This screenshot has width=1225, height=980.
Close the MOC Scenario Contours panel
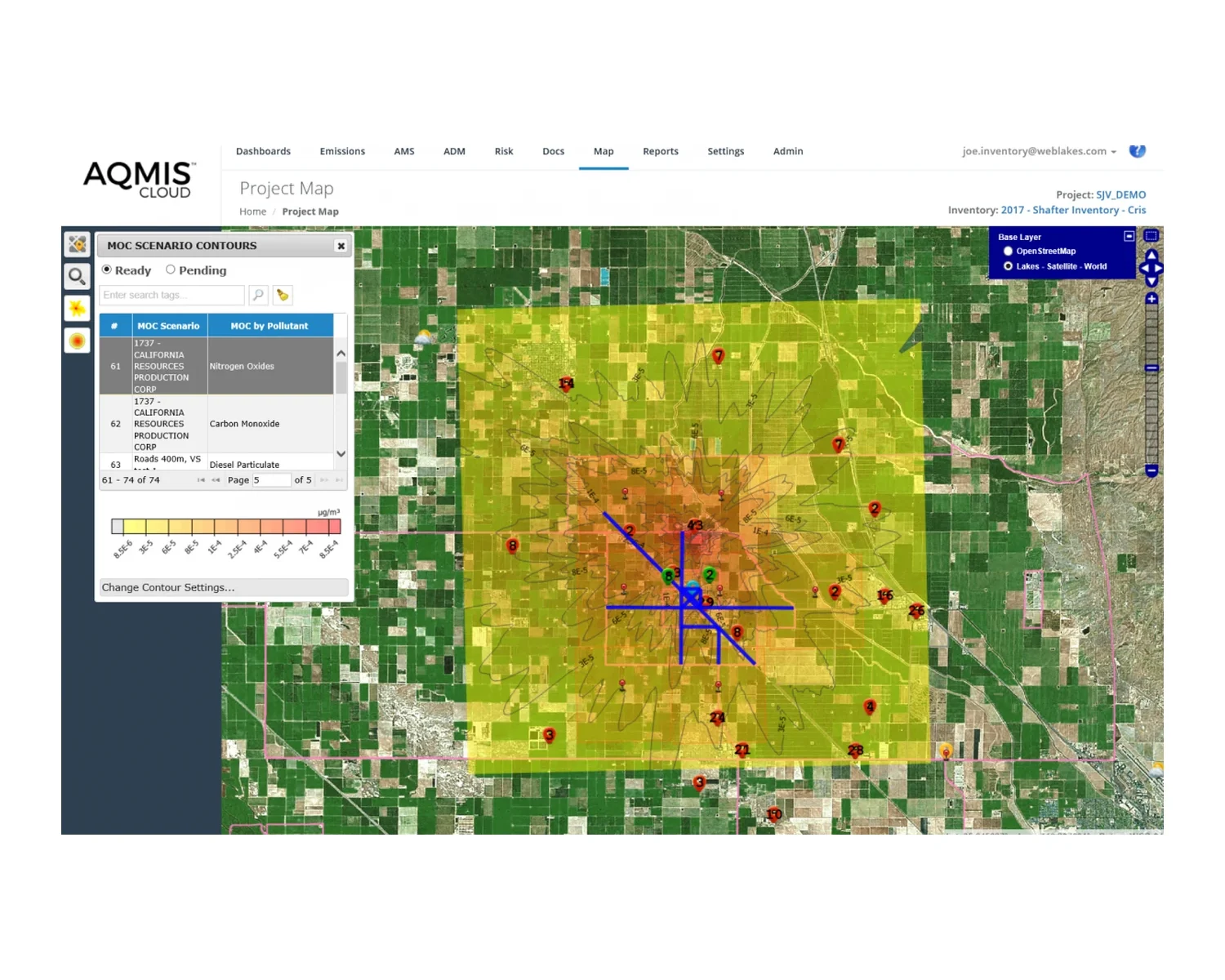pyautogui.click(x=341, y=246)
